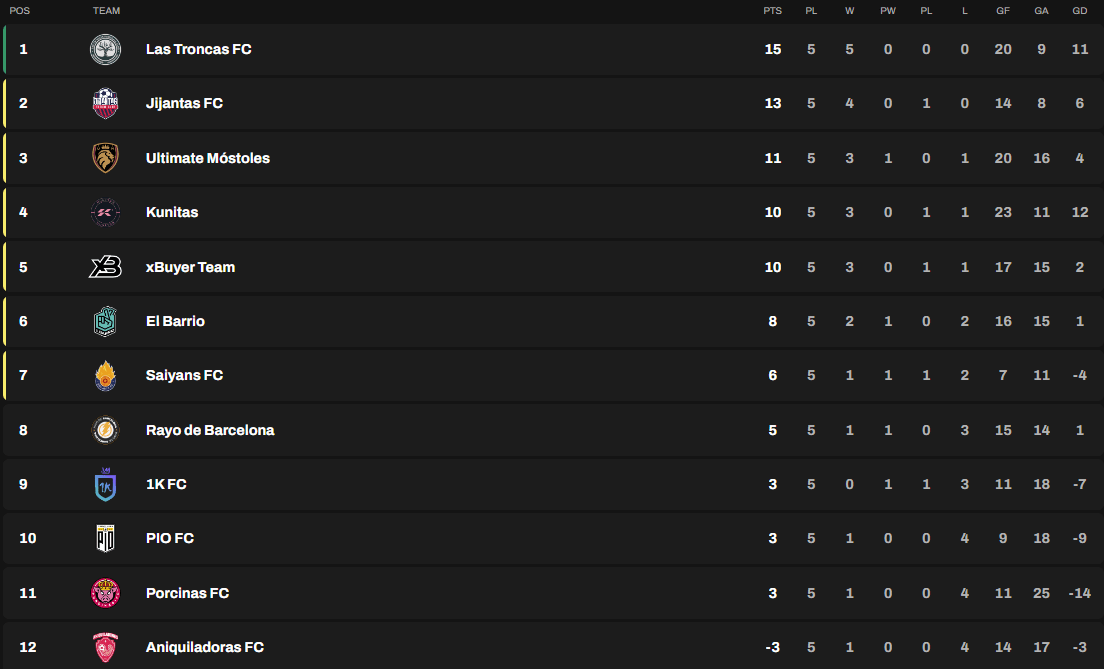Sort by the GD column header

[1079, 11]
